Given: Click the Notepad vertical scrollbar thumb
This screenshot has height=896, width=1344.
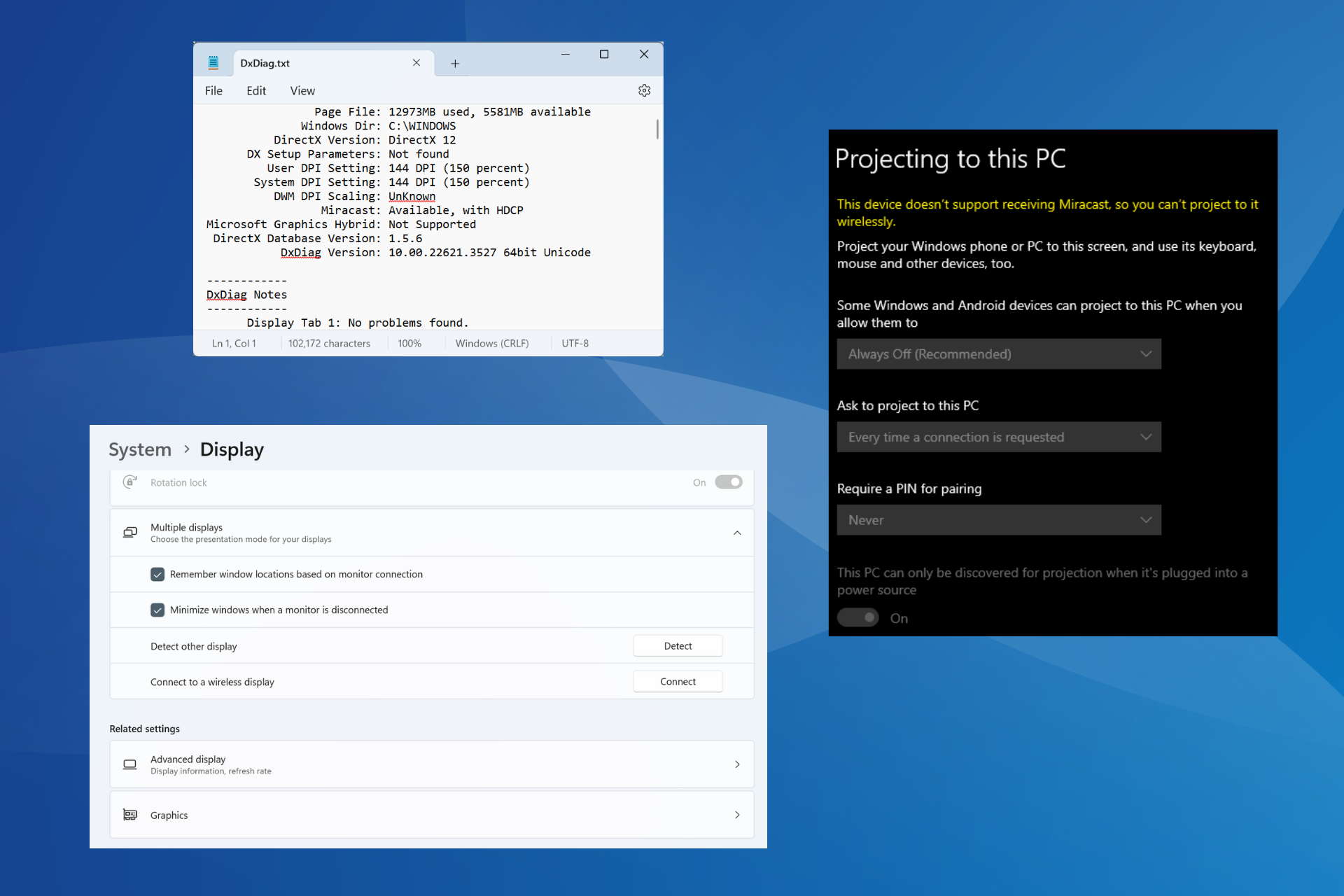Looking at the screenshot, I should (657, 129).
